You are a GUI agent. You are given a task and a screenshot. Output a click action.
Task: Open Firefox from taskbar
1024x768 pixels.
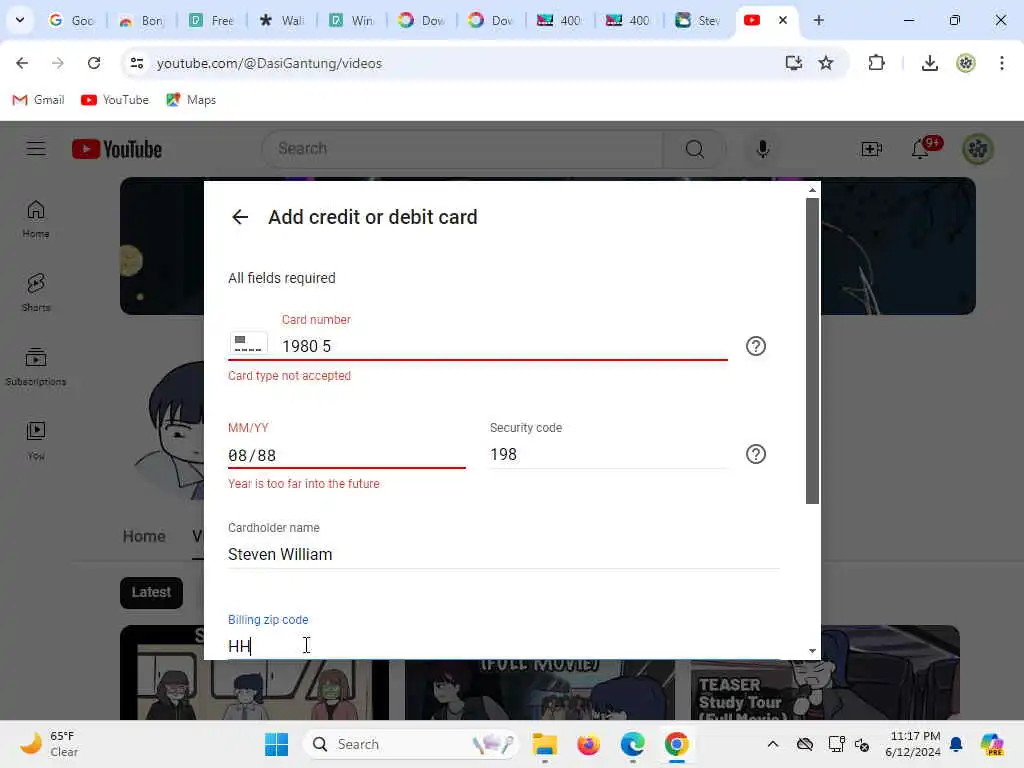tap(588, 744)
